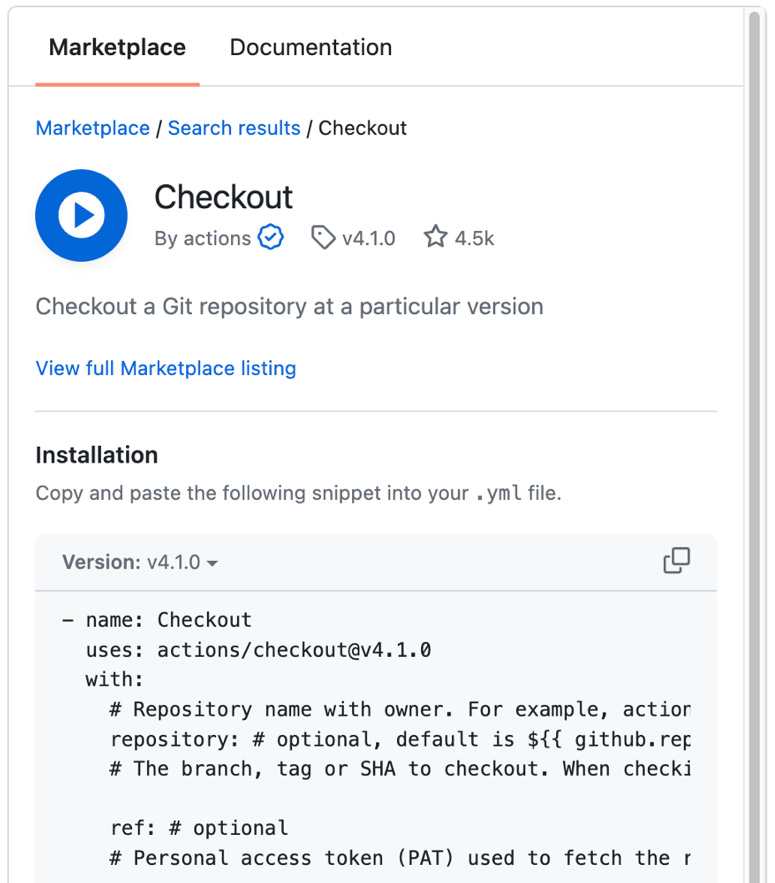Click the 'By actions' author text
Screen dimensions: 775x883
(x=202, y=239)
